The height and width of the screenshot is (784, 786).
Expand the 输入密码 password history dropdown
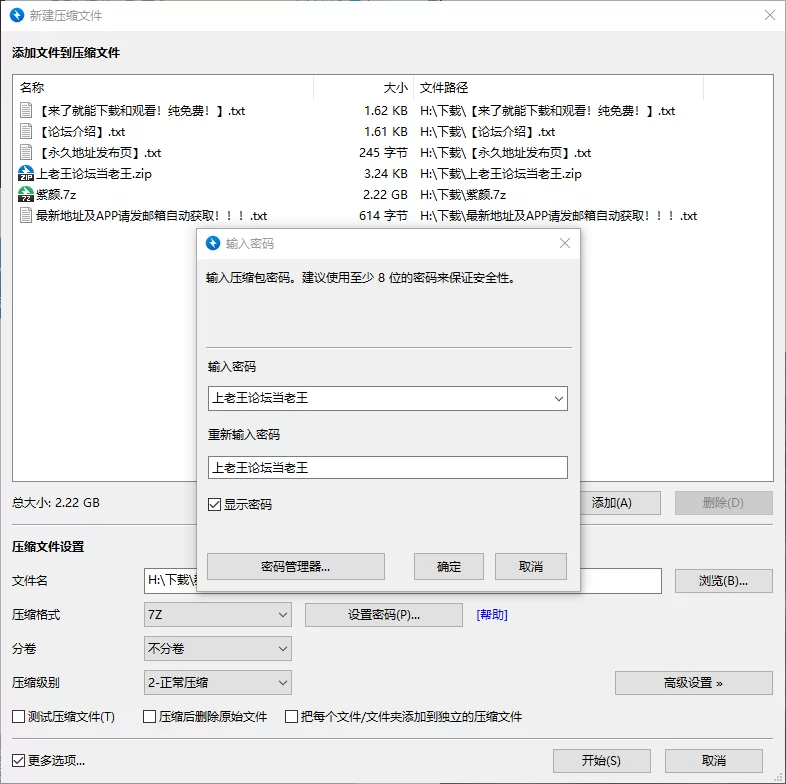click(558, 399)
